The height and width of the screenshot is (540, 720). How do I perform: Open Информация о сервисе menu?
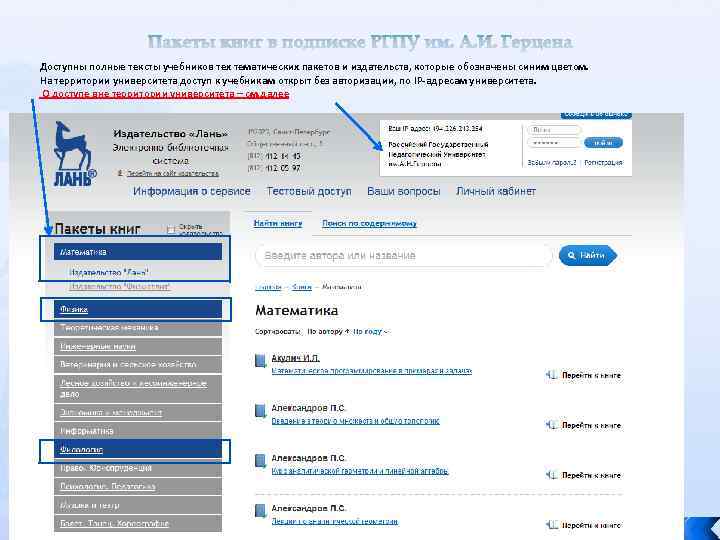point(191,191)
